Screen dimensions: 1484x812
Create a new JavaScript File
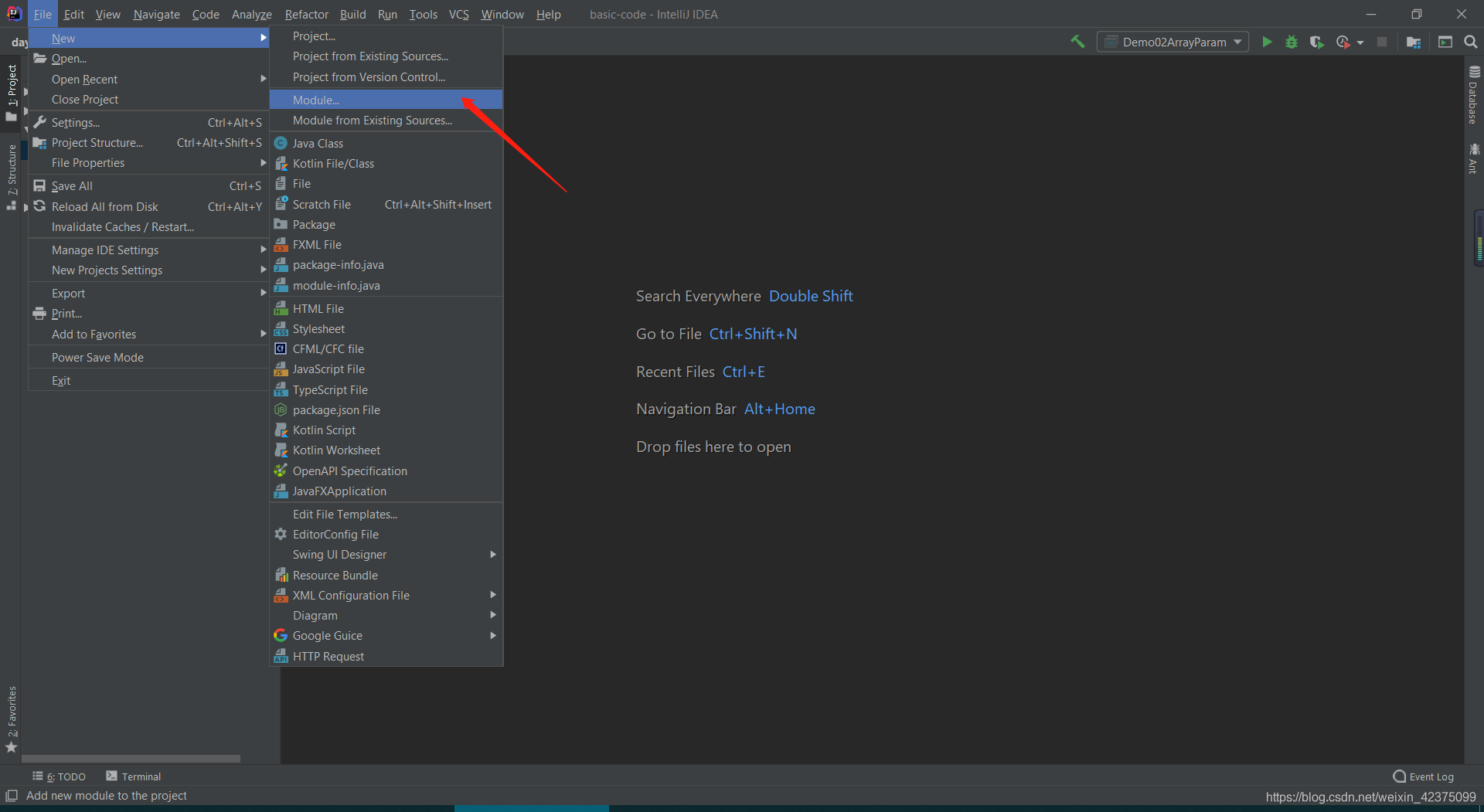point(386,369)
